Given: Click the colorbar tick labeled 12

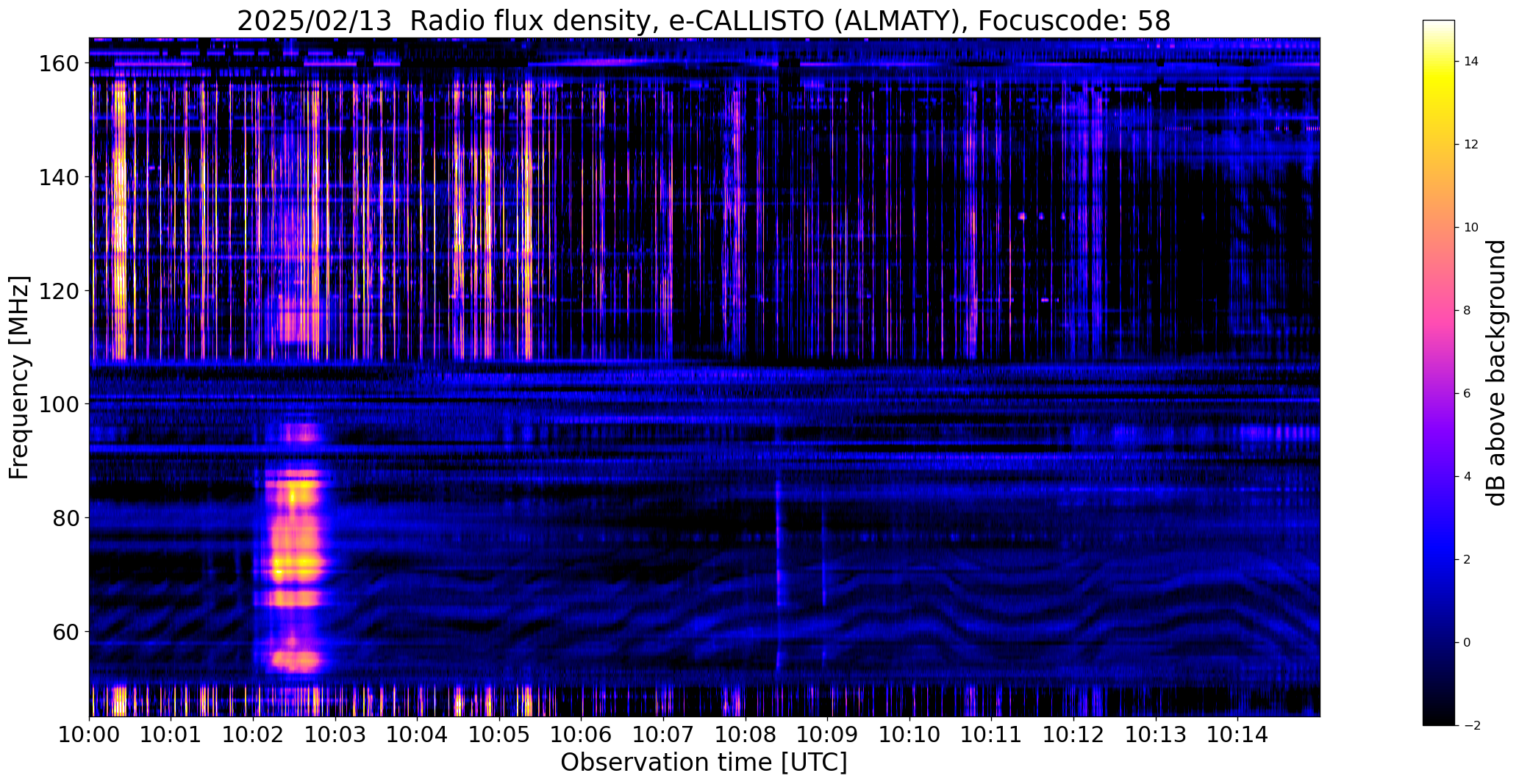Looking at the screenshot, I should 1470,145.
